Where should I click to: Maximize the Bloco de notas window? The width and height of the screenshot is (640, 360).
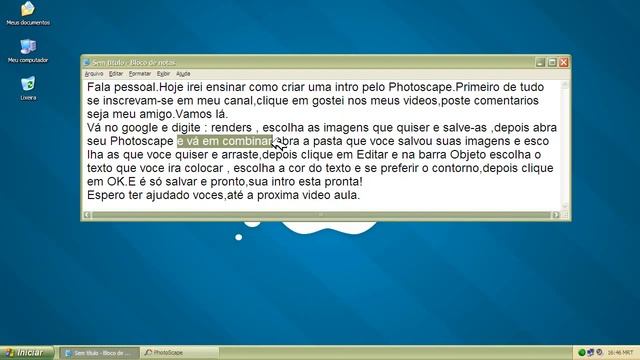(x=552, y=62)
